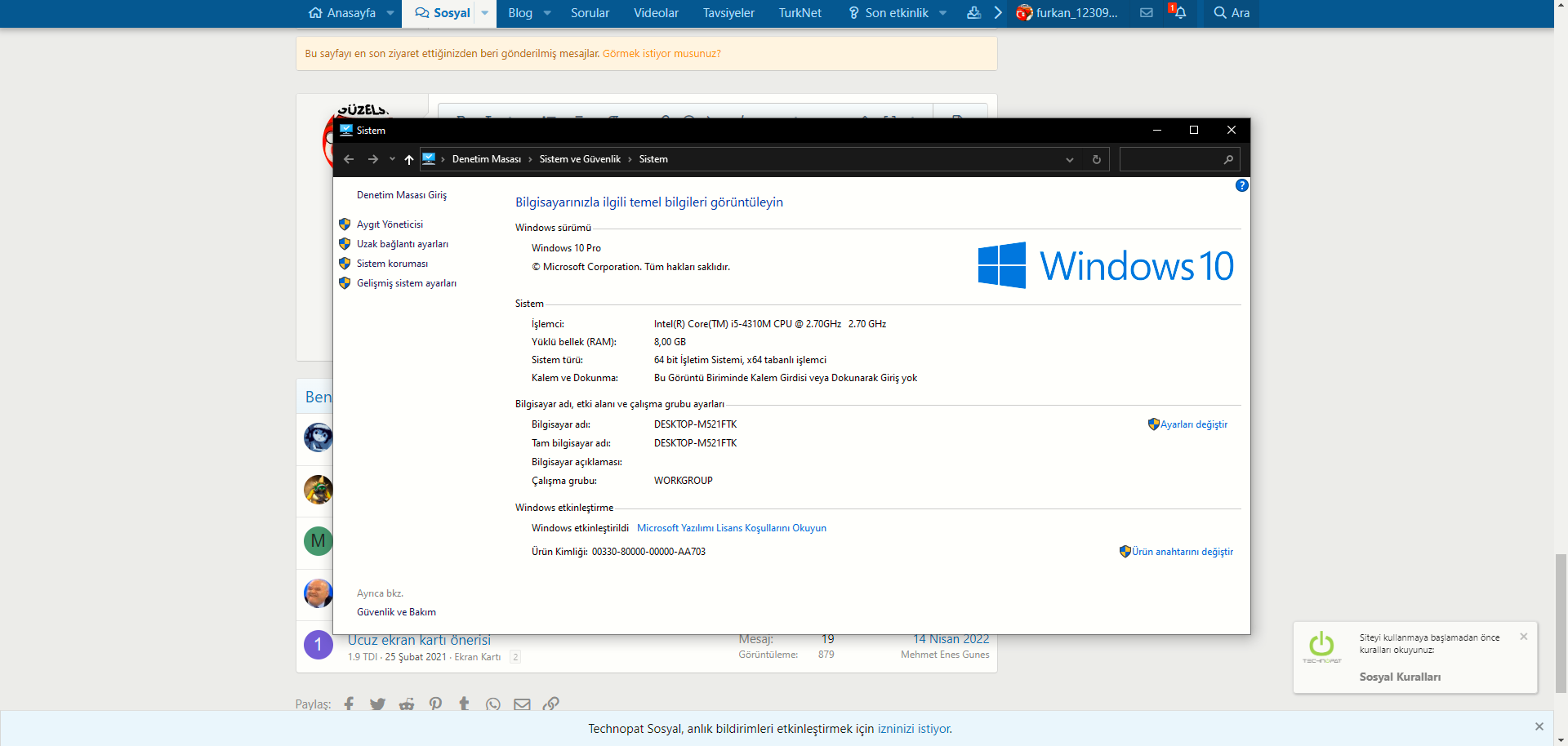The width and height of the screenshot is (1568, 746).
Task: Expand the Blog menu arrow
Action: click(547, 13)
